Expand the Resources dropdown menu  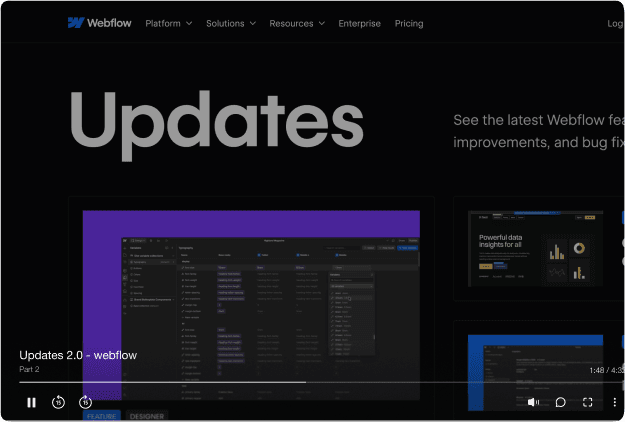297,24
